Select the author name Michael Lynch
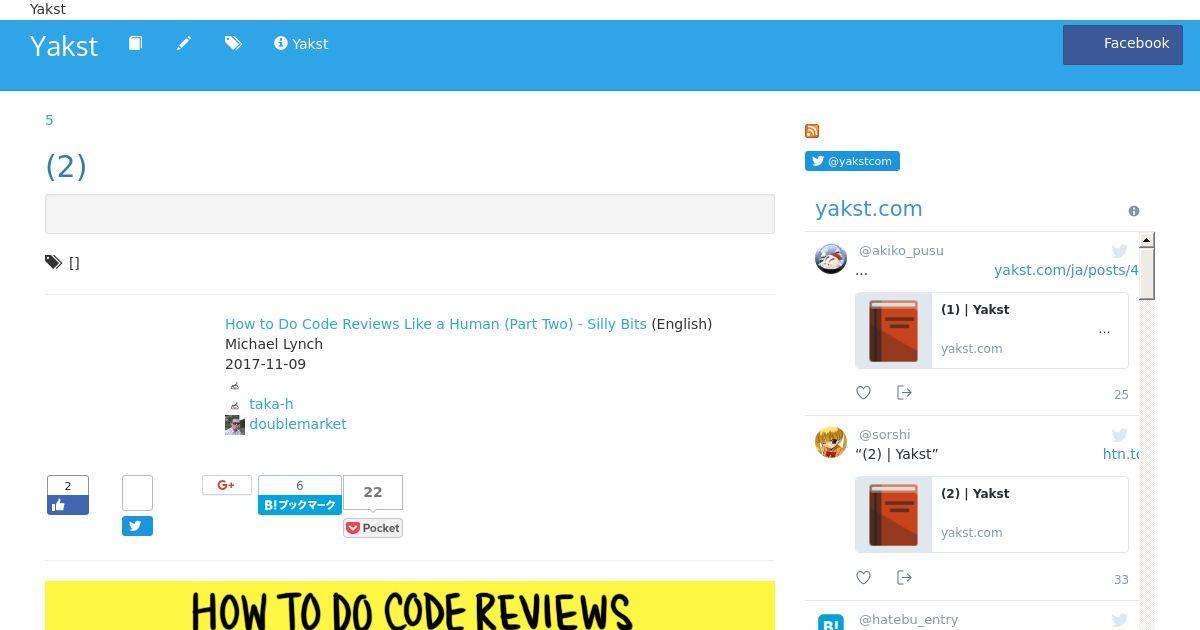This screenshot has height=630, width=1200. pyautogui.click(x=274, y=344)
